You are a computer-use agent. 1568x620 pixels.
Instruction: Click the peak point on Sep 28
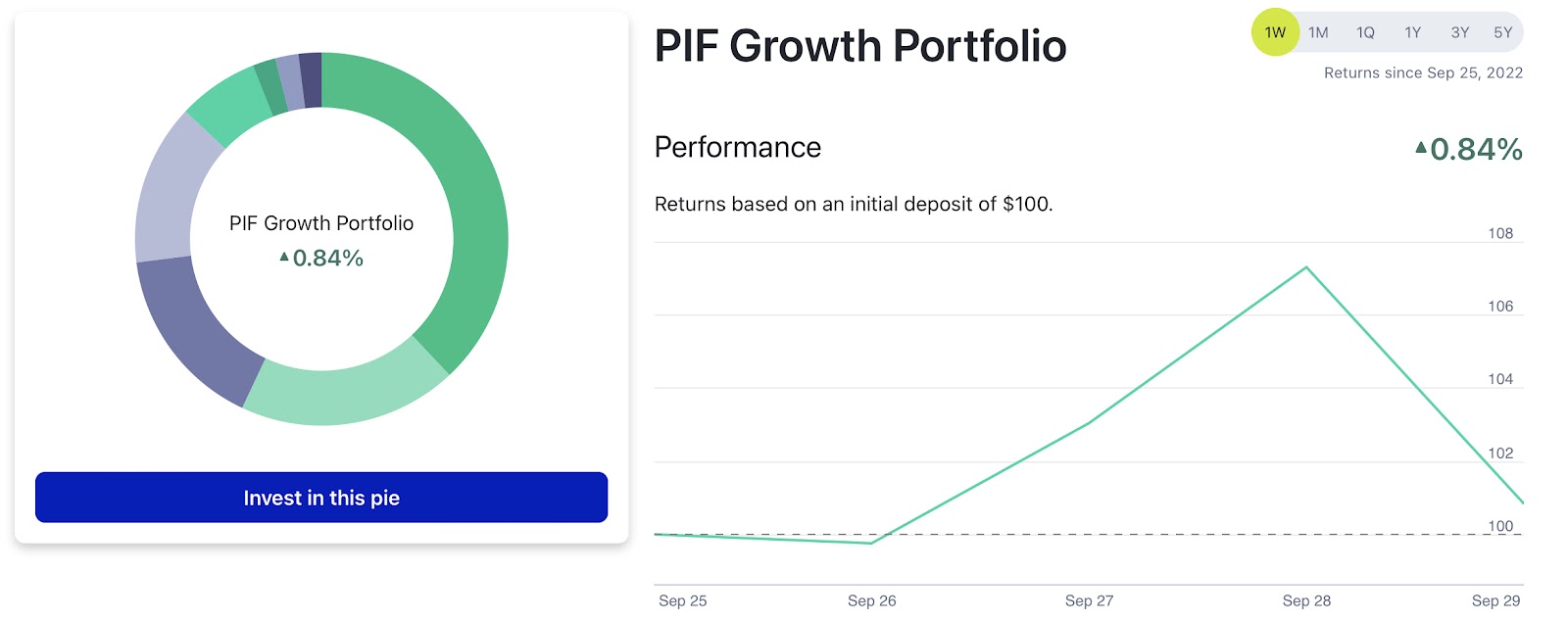pos(1306,266)
